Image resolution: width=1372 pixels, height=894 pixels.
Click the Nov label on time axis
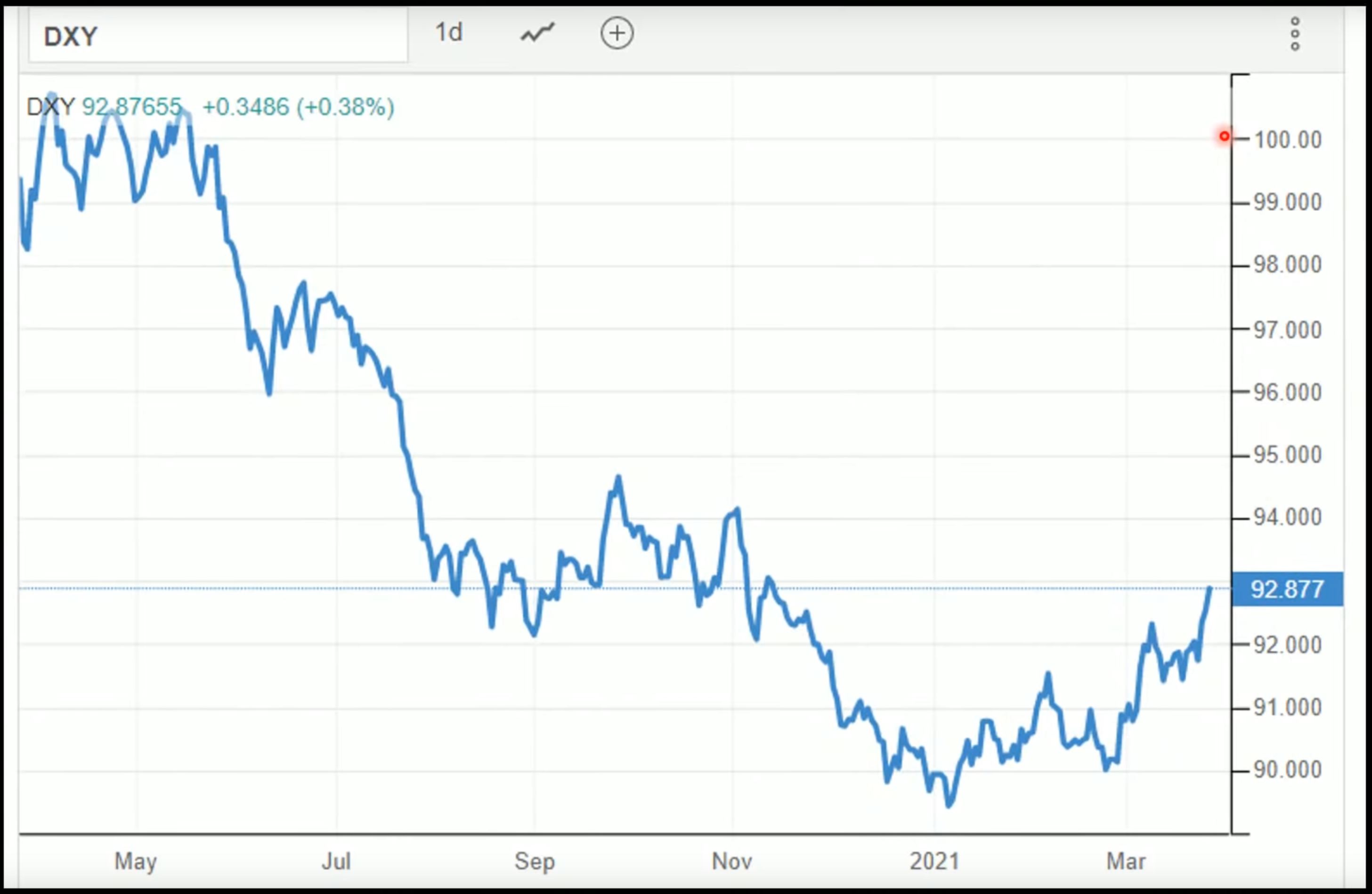coord(731,861)
